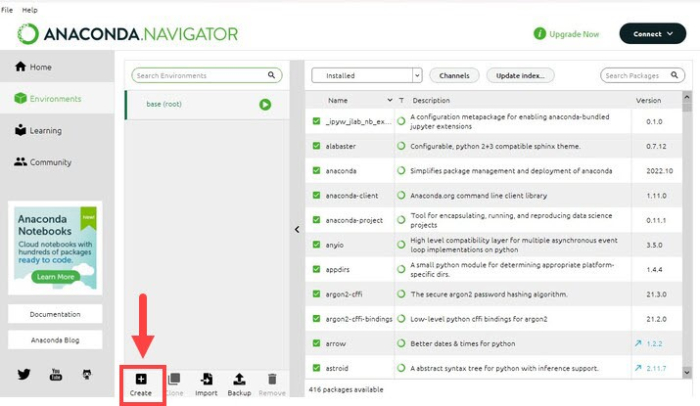Open the File menu
The width and height of the screenshot is (700, 406).
point(7,10)
